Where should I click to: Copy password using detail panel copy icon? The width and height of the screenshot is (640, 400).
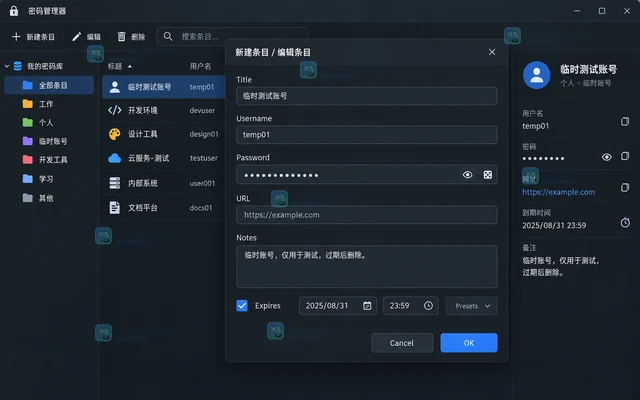[624, 156]
